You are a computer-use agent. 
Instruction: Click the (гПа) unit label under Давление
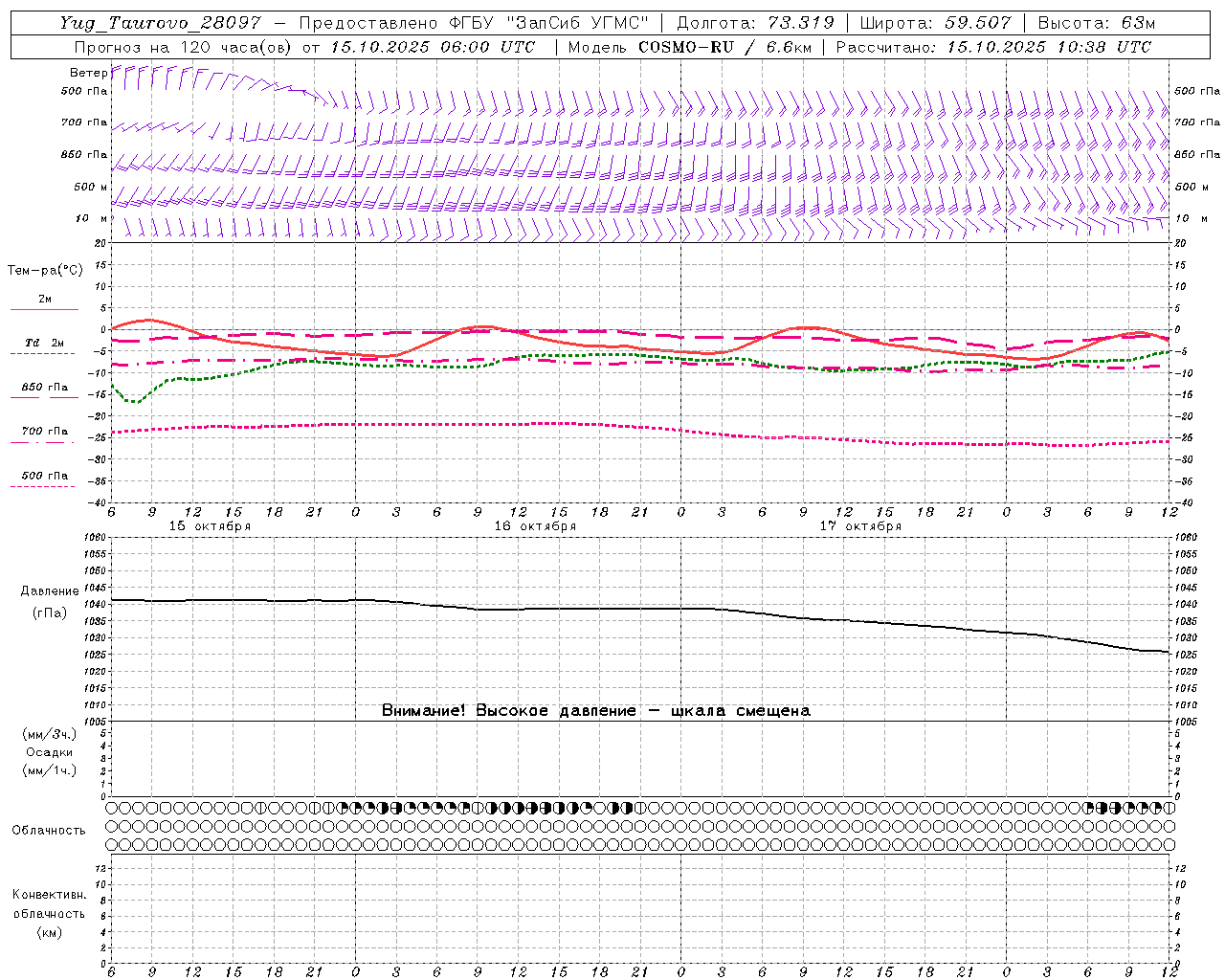pos(50,612)
